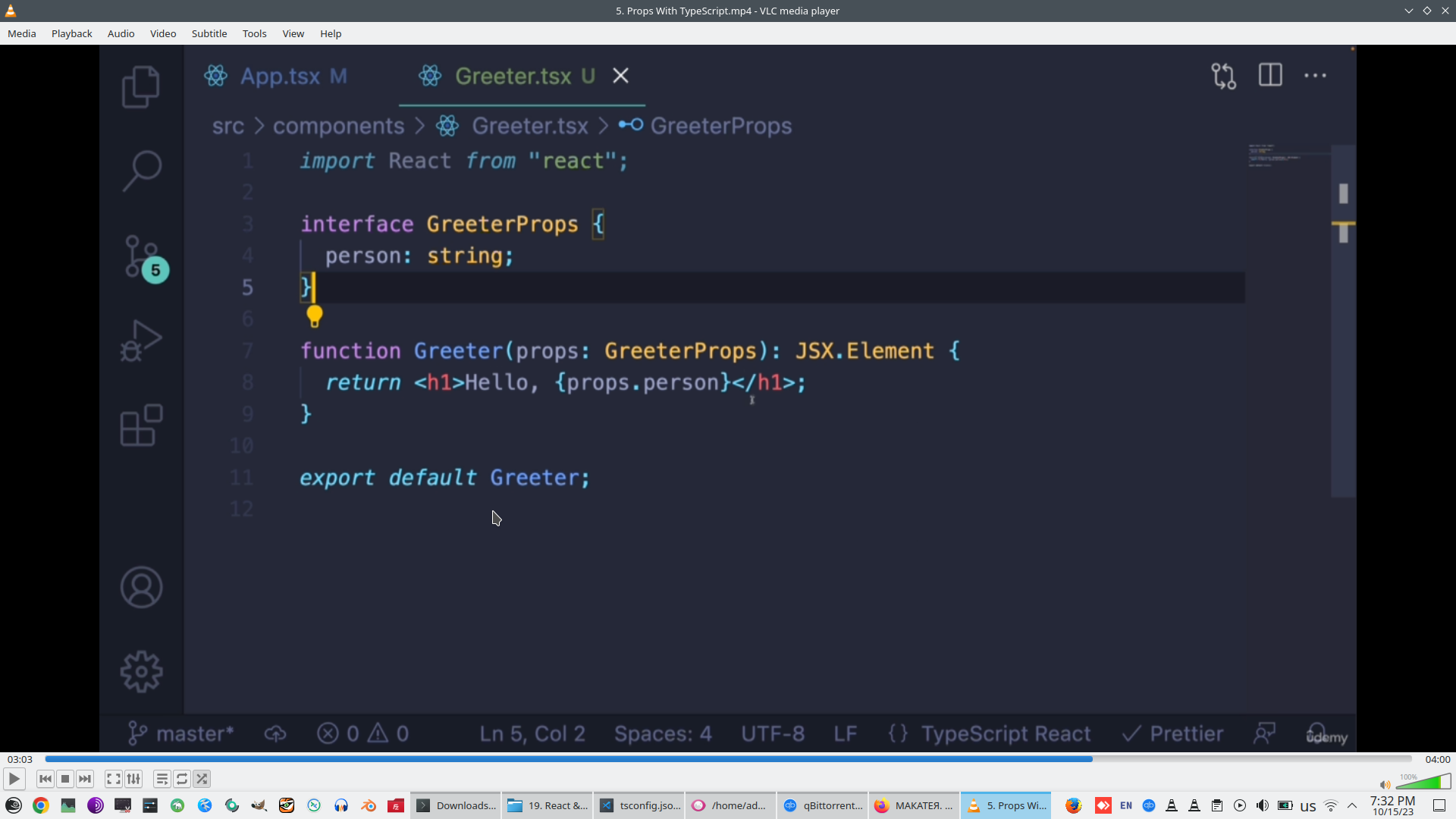Screen dimensions: 1456x819
Task: Switch to tsconfig.json taskbar window
Action: 640,805
